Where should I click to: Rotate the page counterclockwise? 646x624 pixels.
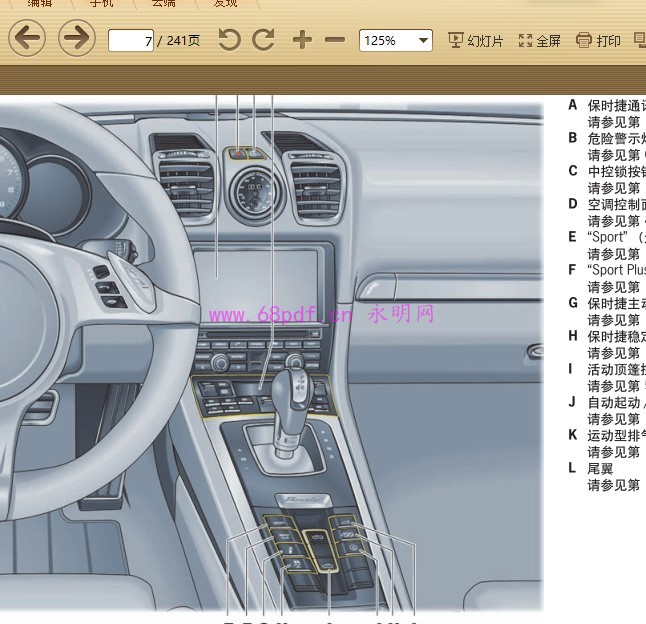(229, 40)
